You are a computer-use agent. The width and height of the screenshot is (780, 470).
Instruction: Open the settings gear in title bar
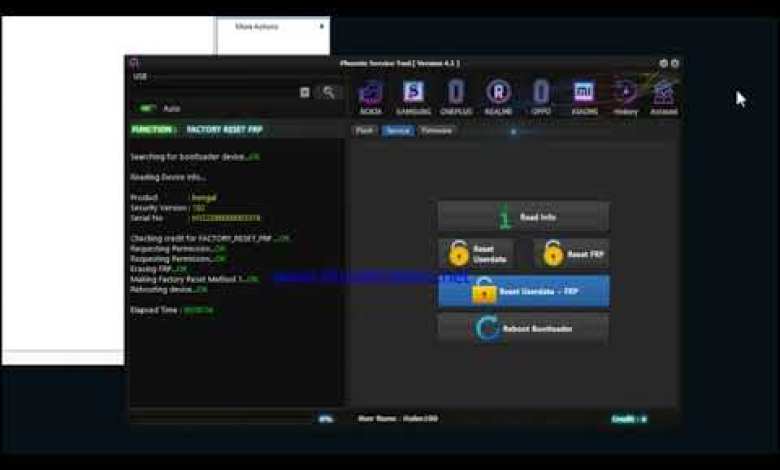(x=663, y=63)
